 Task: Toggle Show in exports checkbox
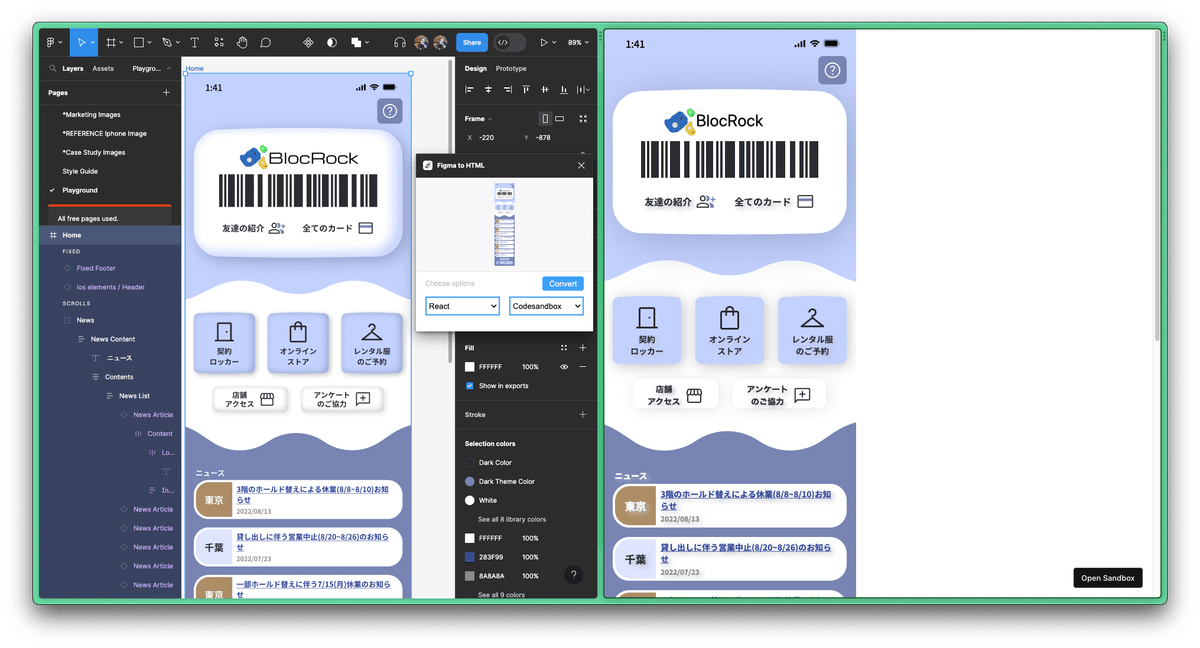470,386
